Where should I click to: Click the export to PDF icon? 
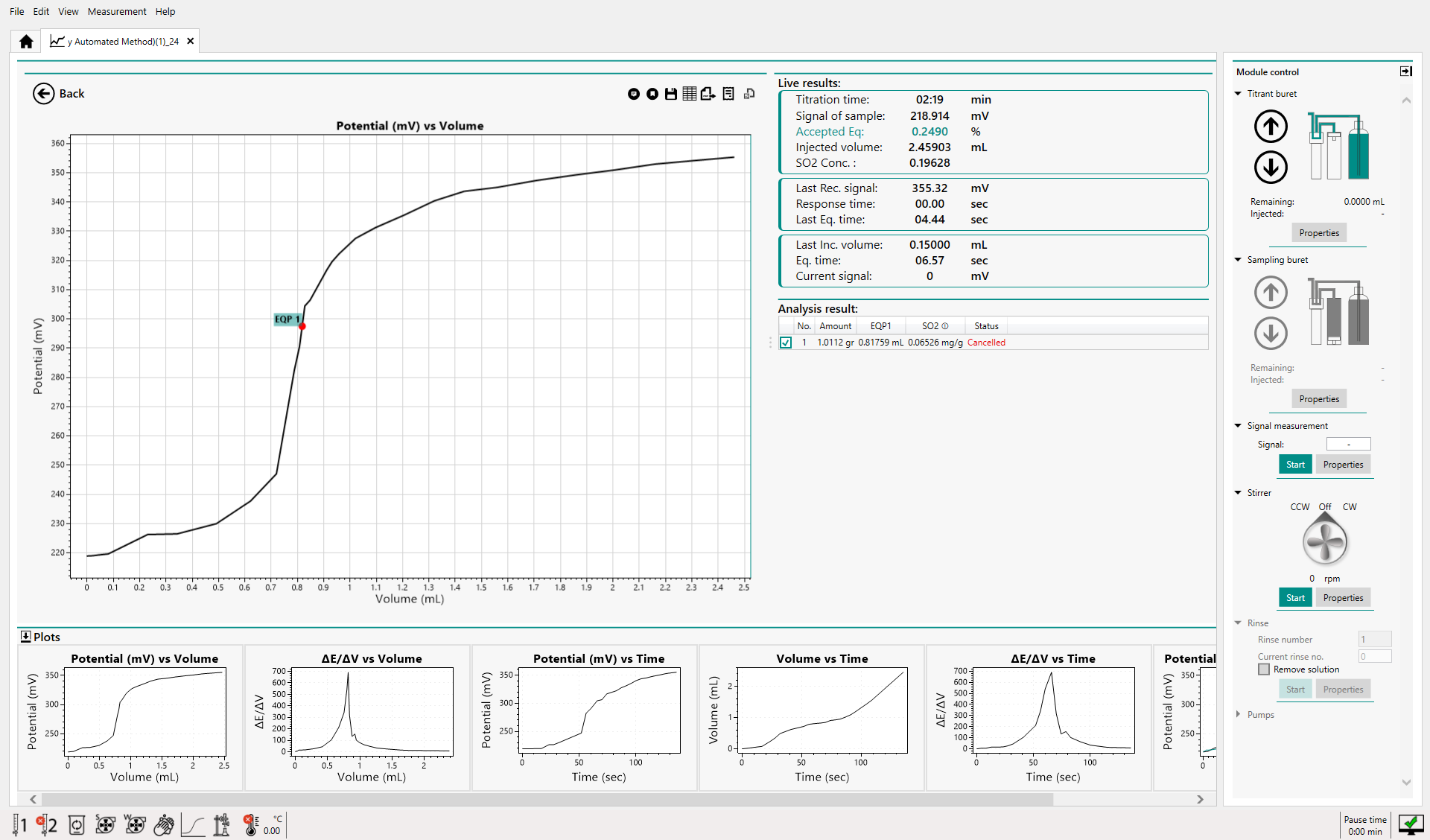pyautogui.click(x=708, y=94)
